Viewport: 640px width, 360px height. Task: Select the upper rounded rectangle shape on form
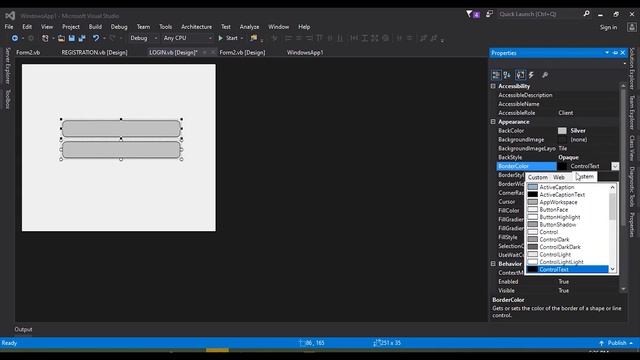click(x=121, y=128)
